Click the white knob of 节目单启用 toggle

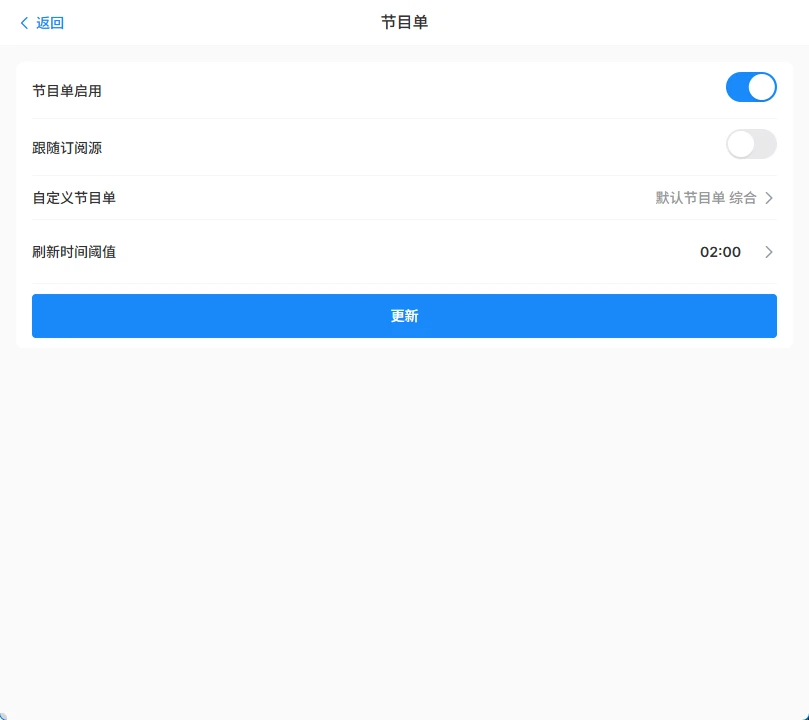762,88
